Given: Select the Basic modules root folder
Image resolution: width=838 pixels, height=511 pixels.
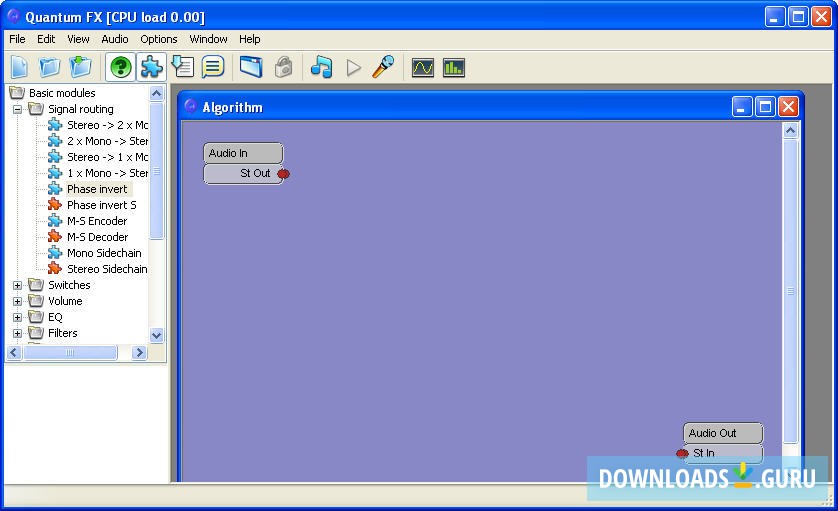Looking at the screenshot, I should tap(62, 93).
